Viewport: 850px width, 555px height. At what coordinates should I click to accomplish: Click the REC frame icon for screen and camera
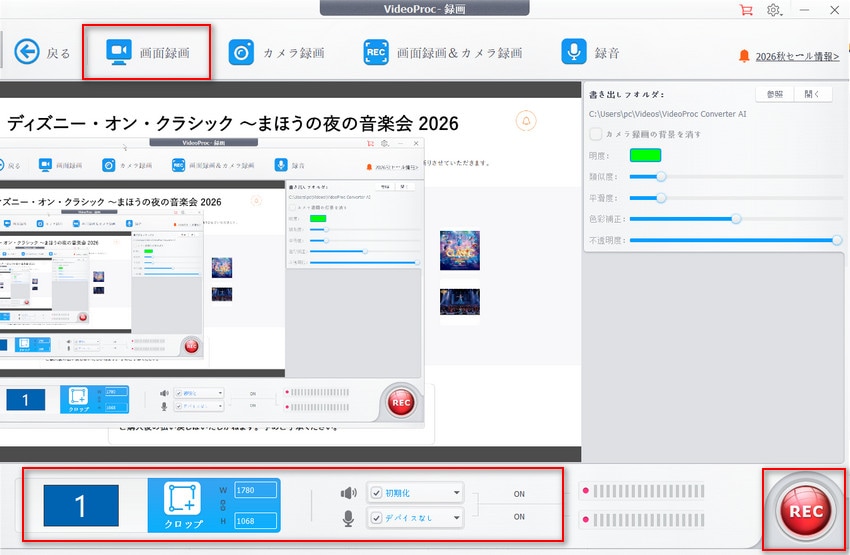[x=376, y=53]
